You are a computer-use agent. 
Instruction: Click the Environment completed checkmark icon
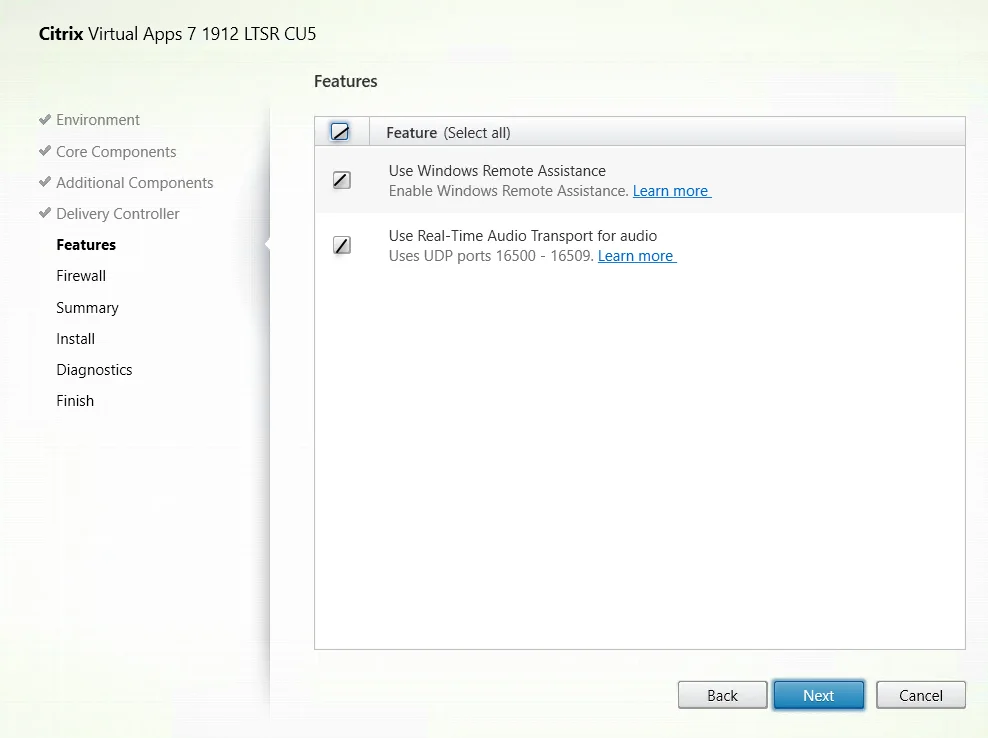[45, 119]
